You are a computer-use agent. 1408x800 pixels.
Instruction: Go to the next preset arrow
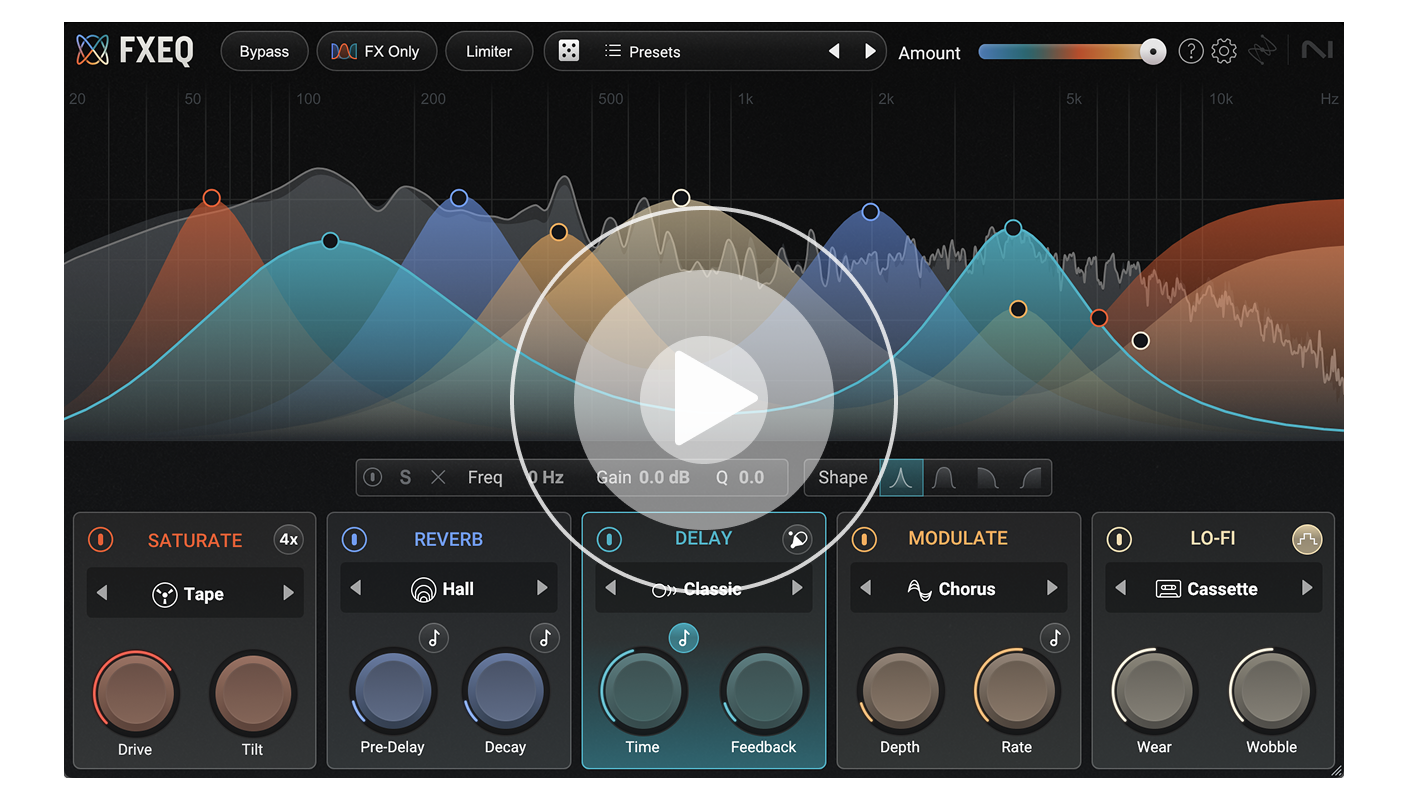pyautogui.click(x=870, y=51)
